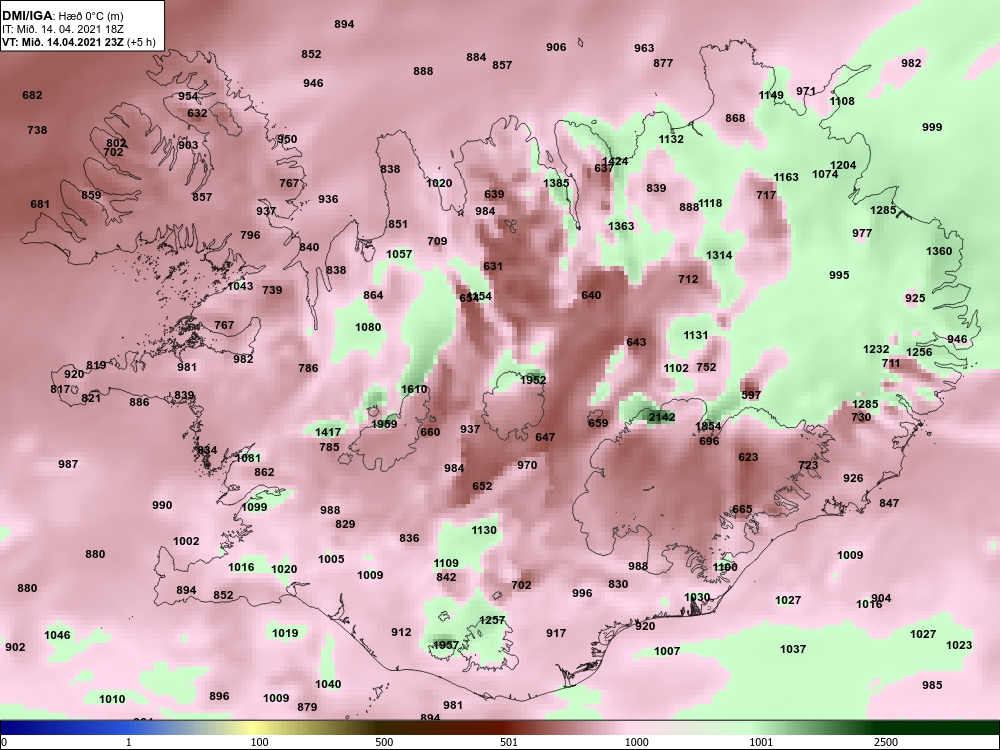Click the map value 1854
The image size is (1000, 750).
click(x=708, y=427)
